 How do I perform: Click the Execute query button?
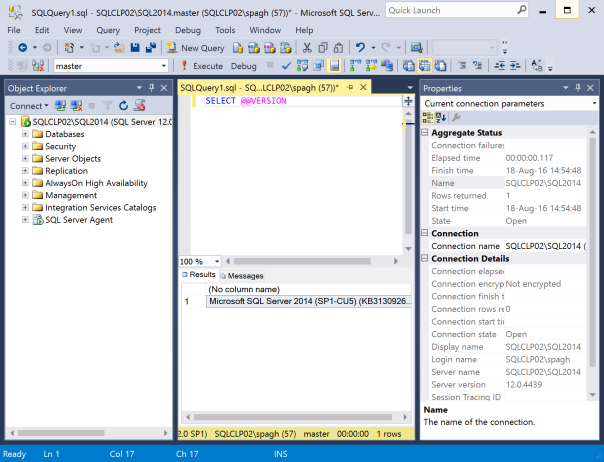tap(202, 66)
